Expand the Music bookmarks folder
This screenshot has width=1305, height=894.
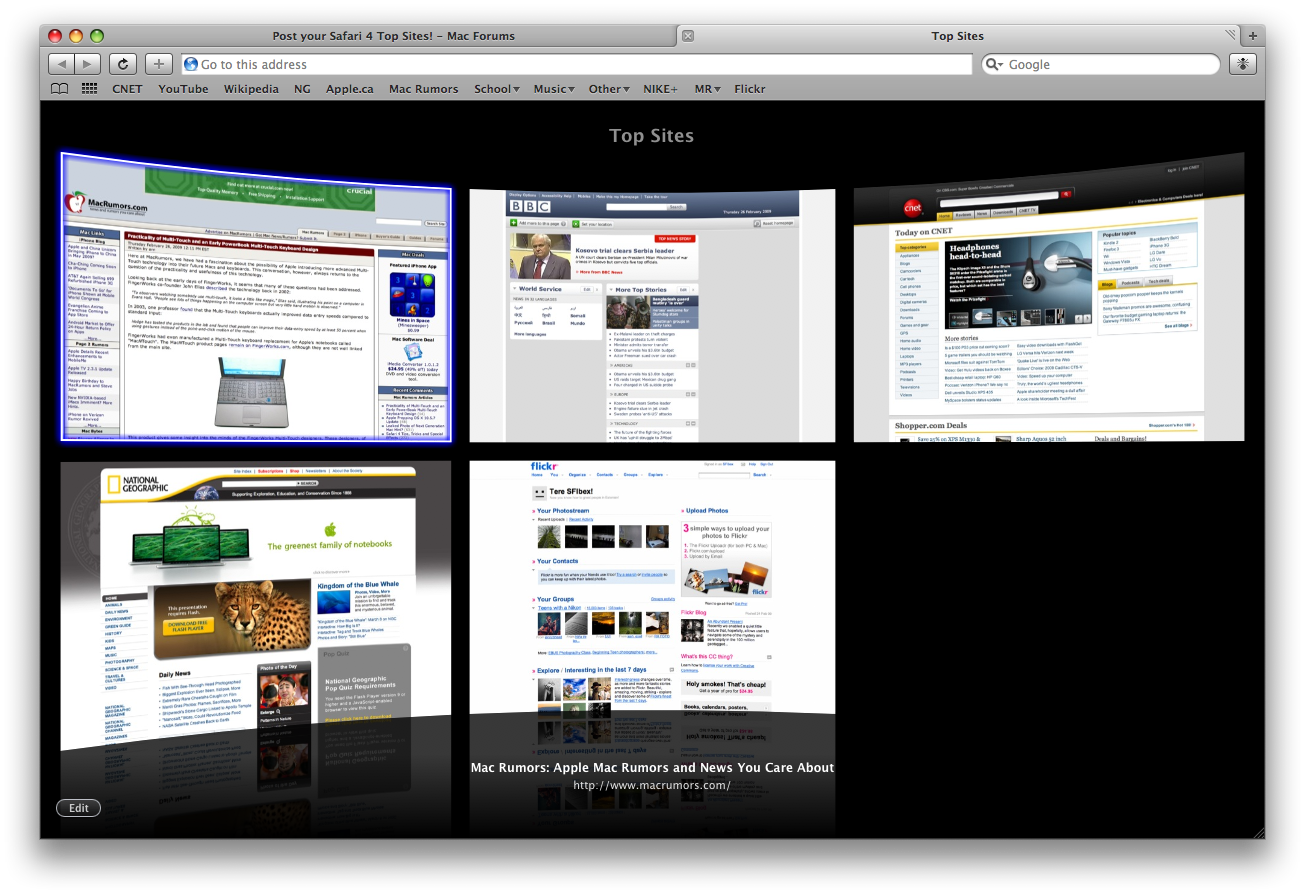tap(554, 89)
